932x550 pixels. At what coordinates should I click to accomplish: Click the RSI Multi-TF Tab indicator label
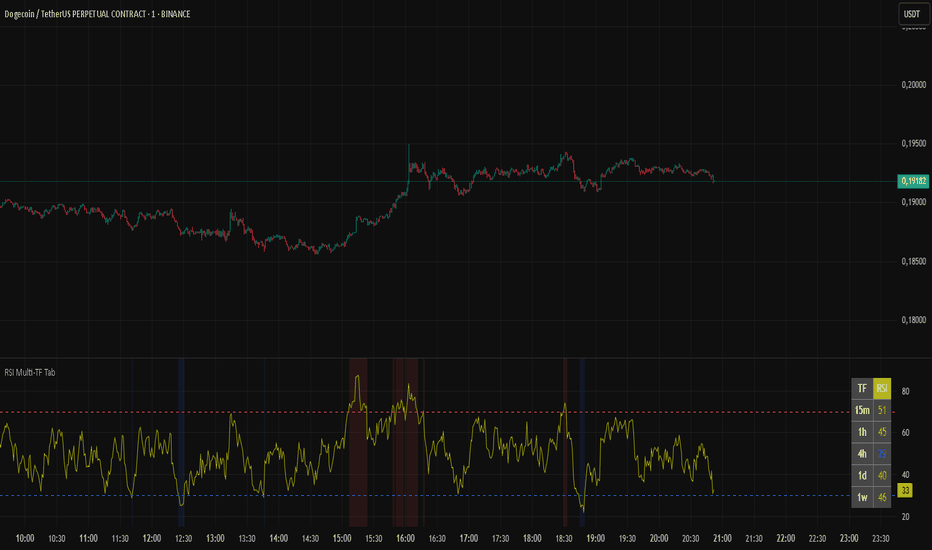[30, 372]
